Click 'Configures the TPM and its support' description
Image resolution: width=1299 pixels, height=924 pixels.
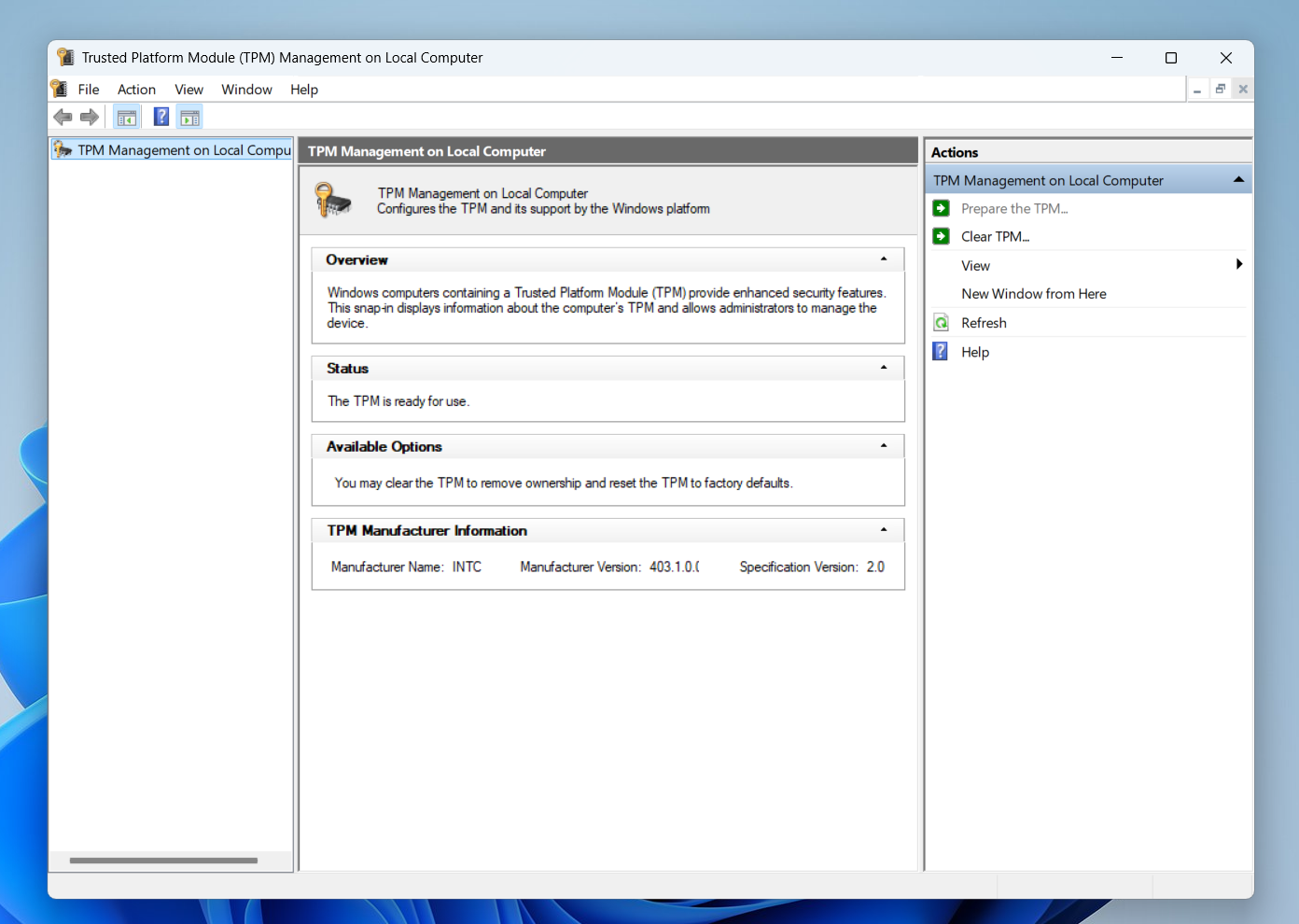543,209
